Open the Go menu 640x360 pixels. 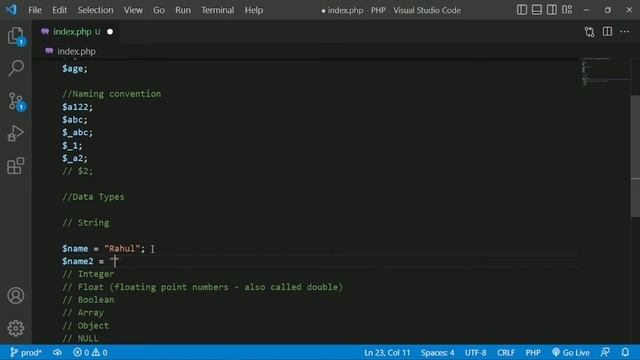pos(159,10)
